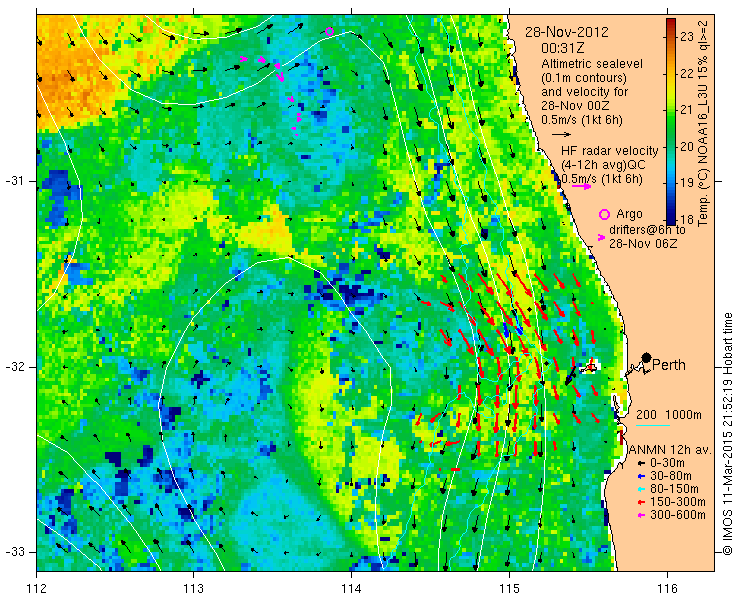Click the cyan 80-150m ANMN legend arrow

[641, 489]
